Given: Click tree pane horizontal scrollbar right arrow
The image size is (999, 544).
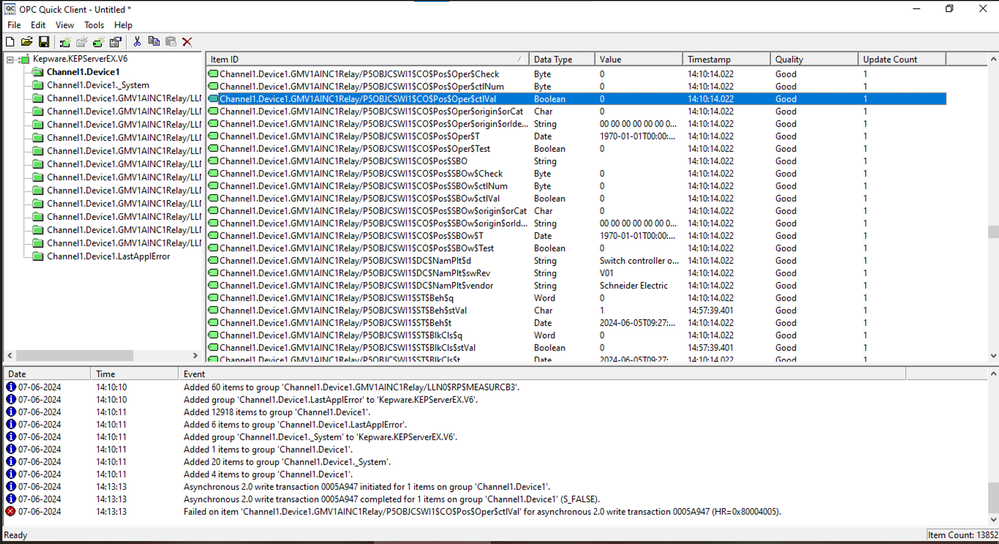Looking at the screenshot, I should coord(195,355).
